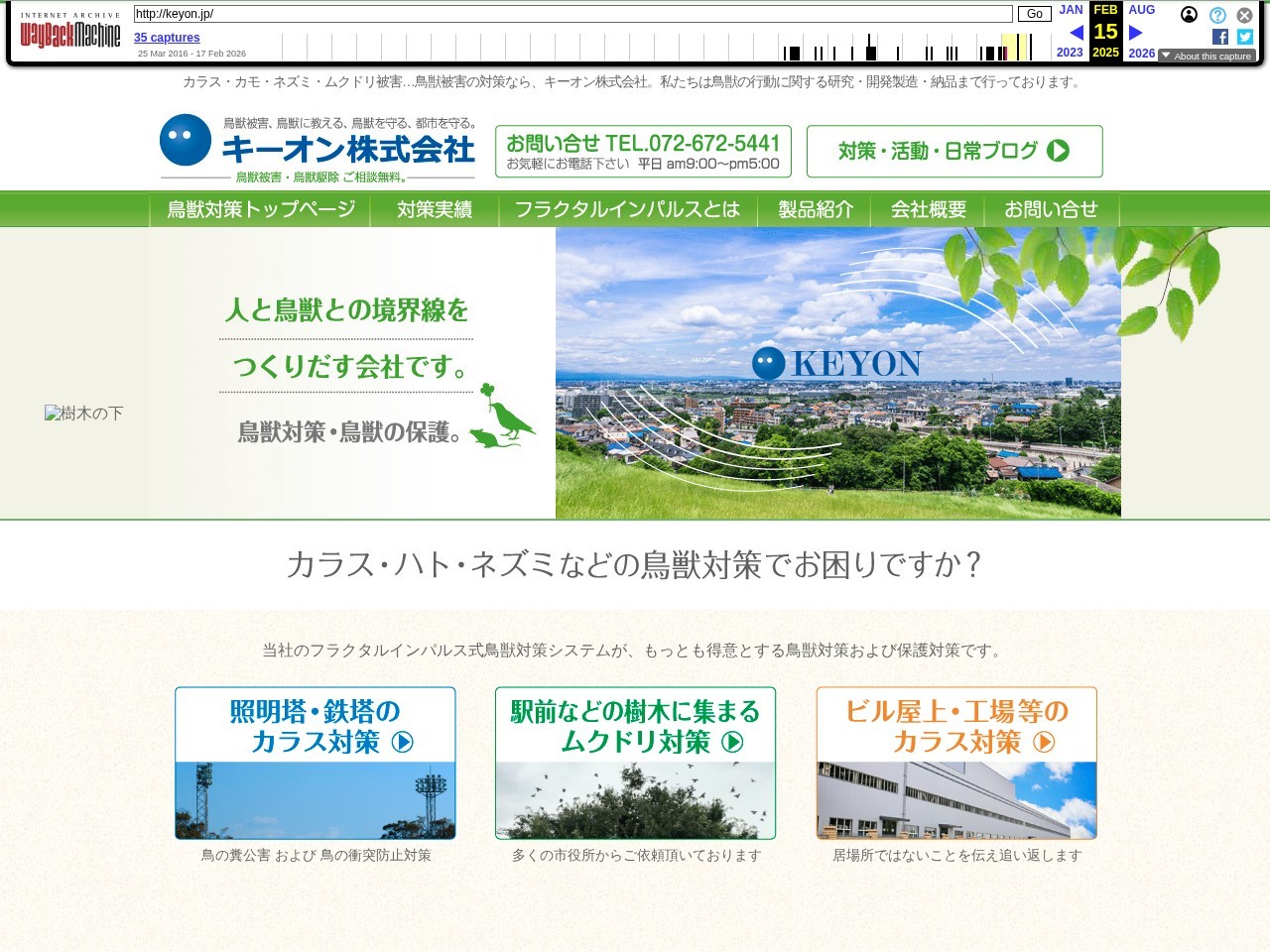Open 対策実績 in the navigation bar

(435, 209)
